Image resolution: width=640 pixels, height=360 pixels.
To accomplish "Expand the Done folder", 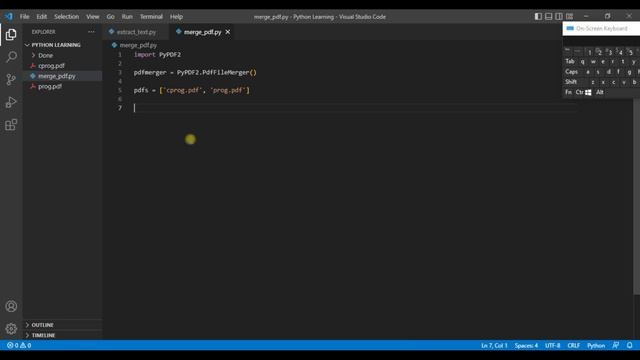I will 45,56.
